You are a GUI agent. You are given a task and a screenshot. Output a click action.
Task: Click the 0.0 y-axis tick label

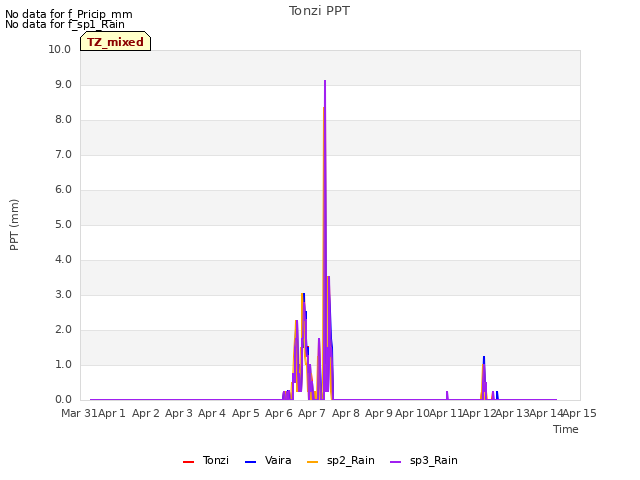click(x=63, y=400)
